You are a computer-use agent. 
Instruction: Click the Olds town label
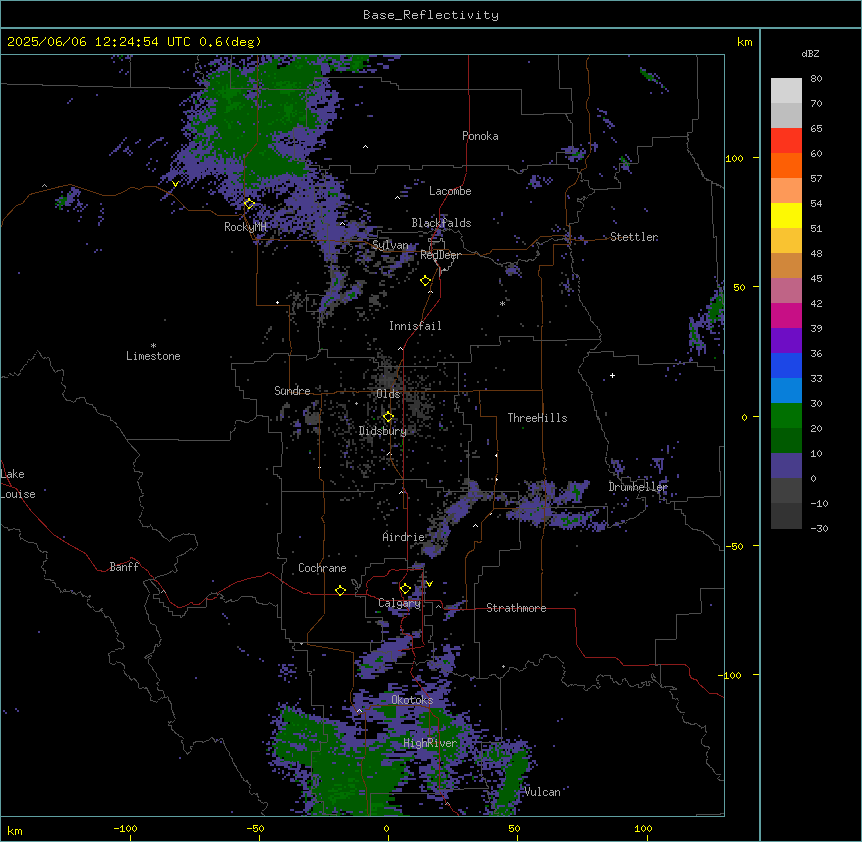[x=388, y=394]
